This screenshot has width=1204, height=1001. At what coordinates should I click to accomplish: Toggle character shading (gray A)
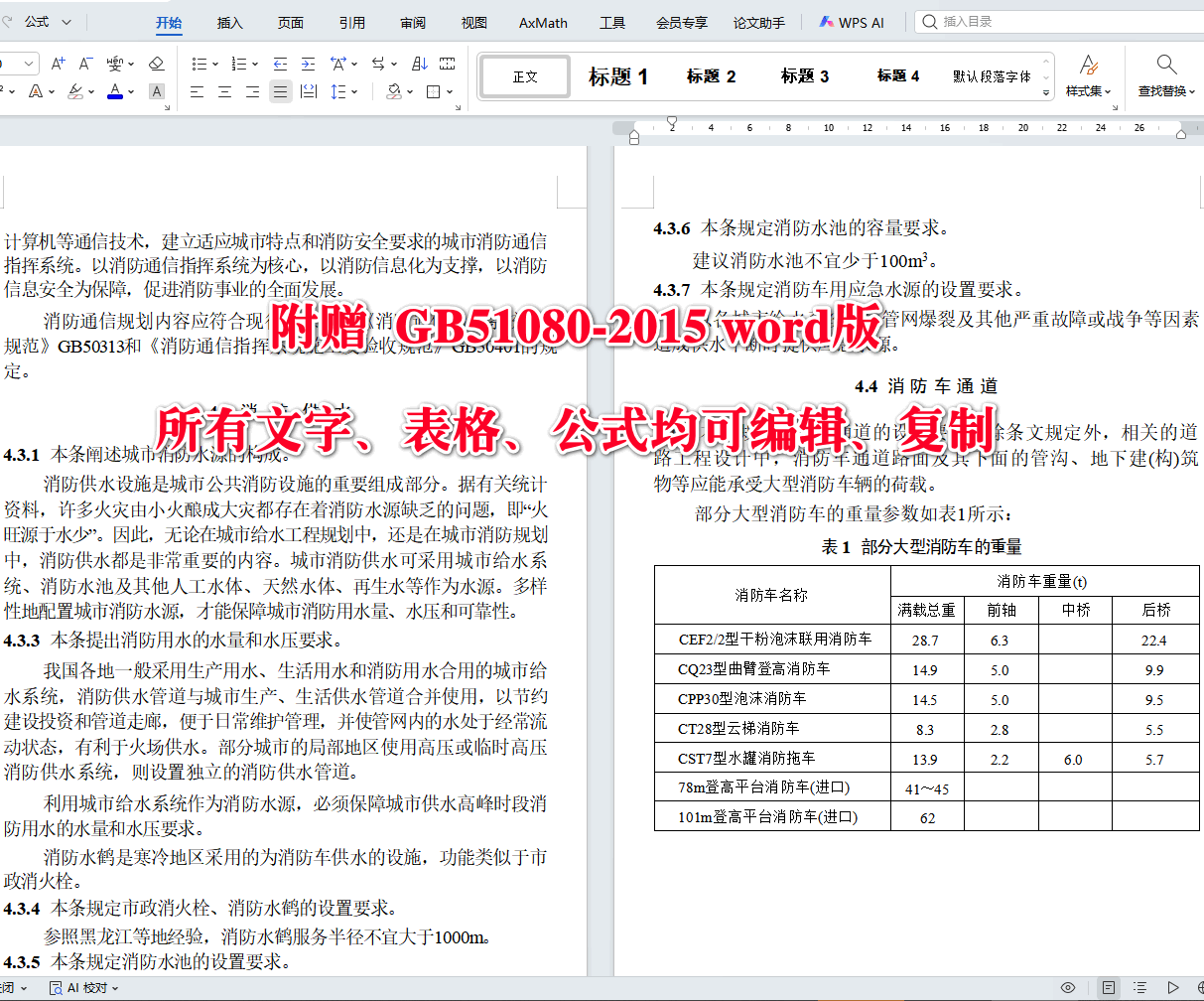(x=156, y=91)
